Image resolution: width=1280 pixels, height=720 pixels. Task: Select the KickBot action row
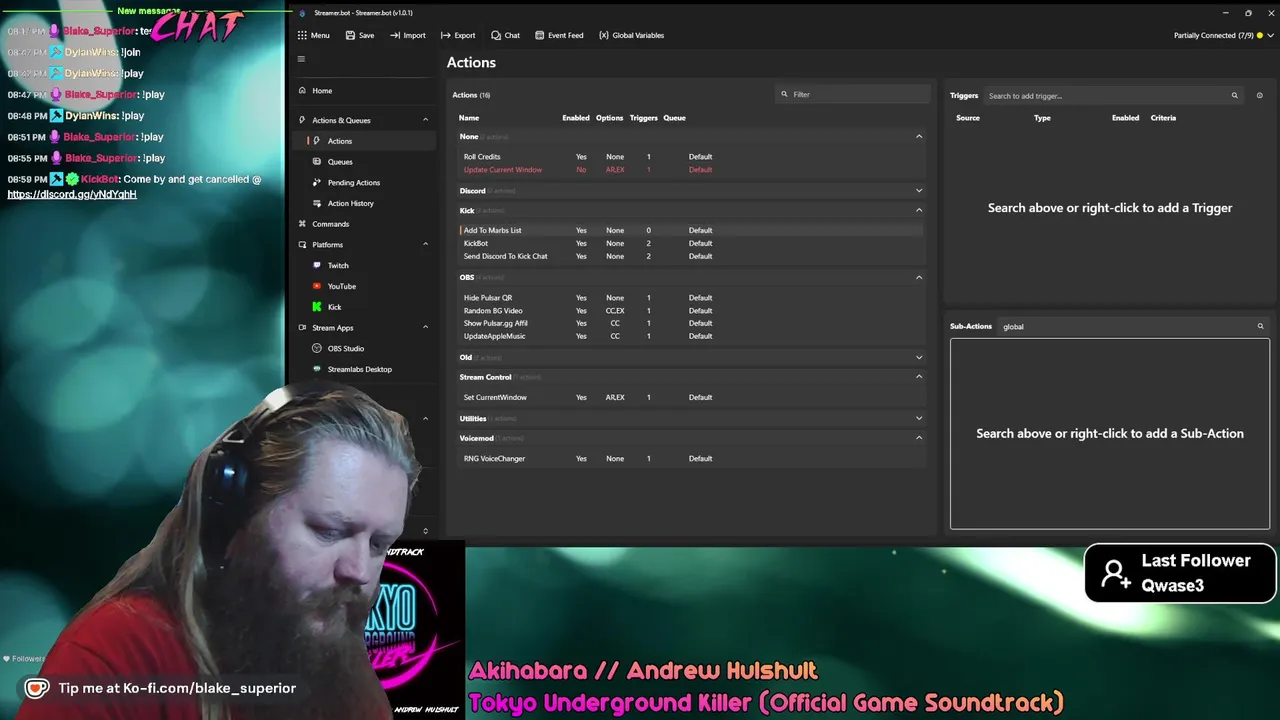[689, 243]
